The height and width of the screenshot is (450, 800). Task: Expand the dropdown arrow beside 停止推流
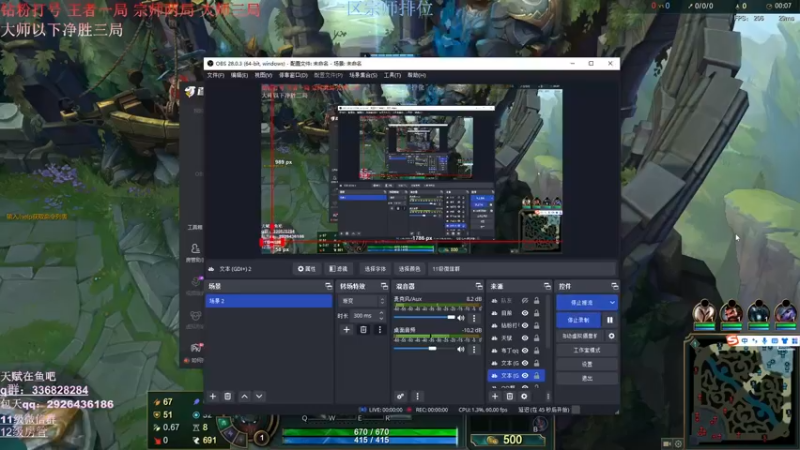click(612, 303)
